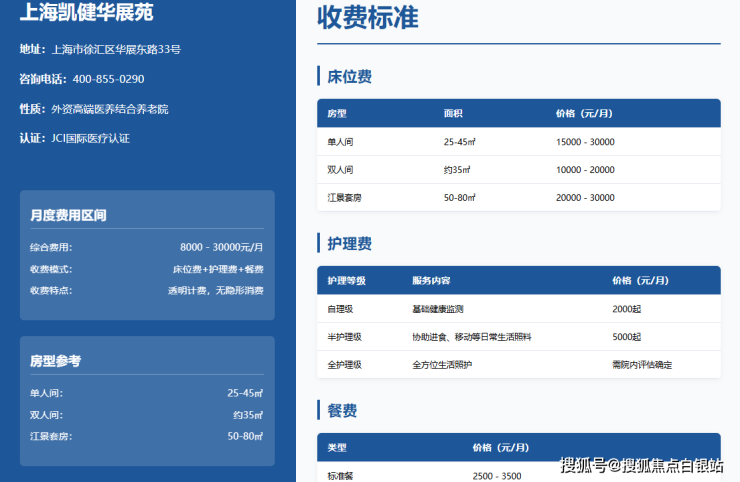Click the price 15000 - 30000
740x482 pixels.
585,142
